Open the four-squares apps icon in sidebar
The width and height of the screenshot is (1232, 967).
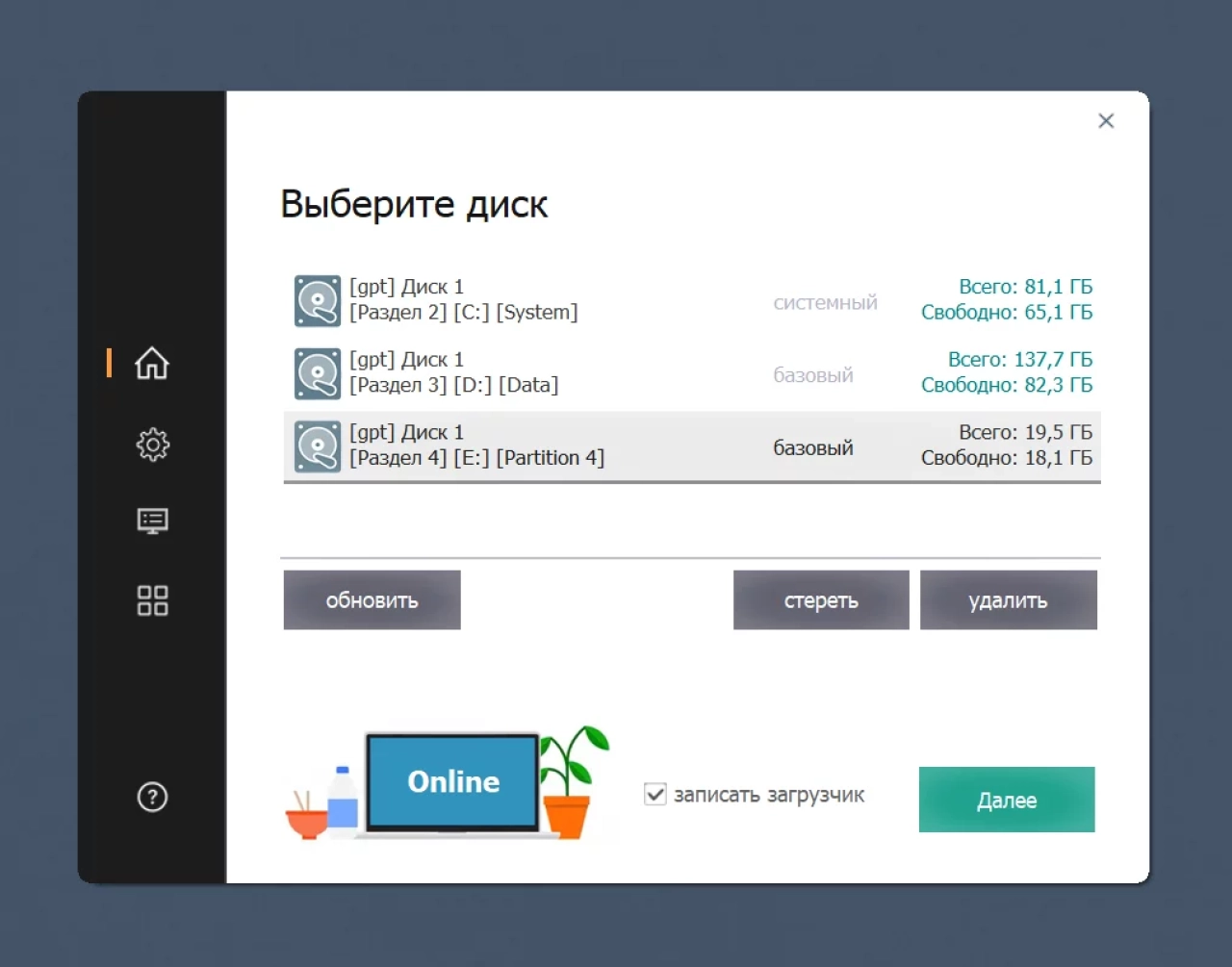[152, 600]
